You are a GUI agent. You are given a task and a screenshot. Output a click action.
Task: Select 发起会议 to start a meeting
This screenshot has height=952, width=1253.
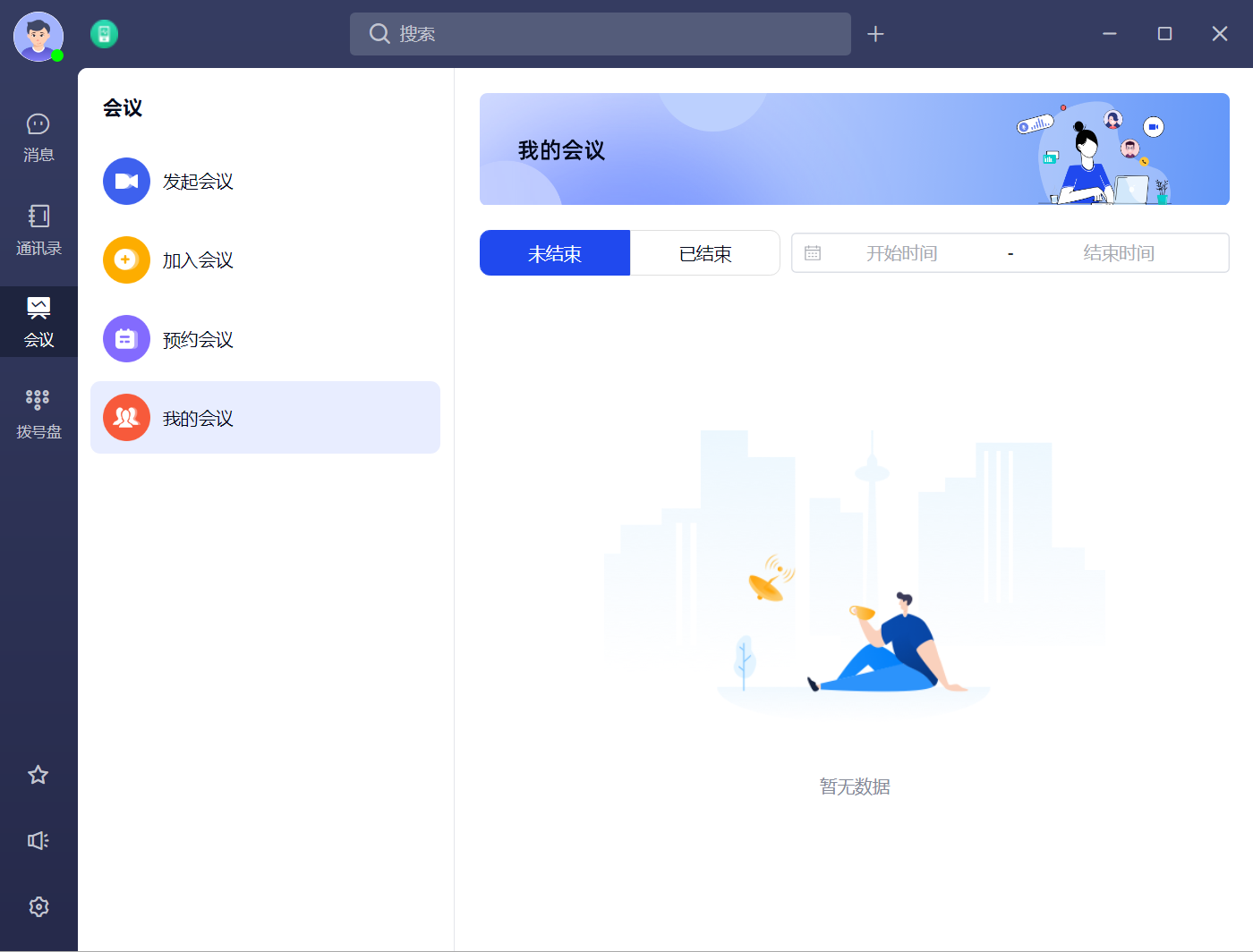pyautogui.click(x=198, y=182)
